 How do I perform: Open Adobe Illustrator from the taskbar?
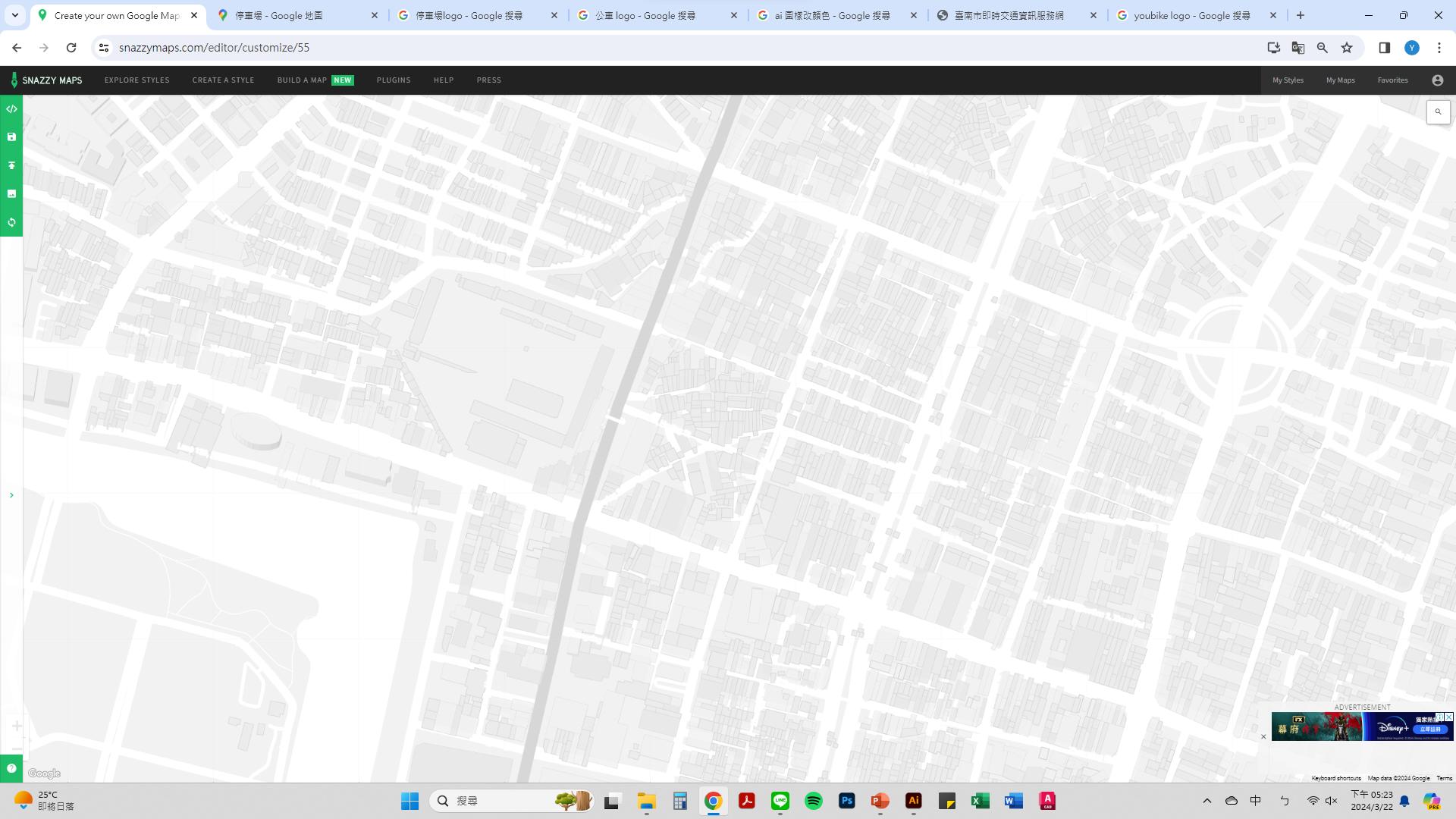[913, 801]
